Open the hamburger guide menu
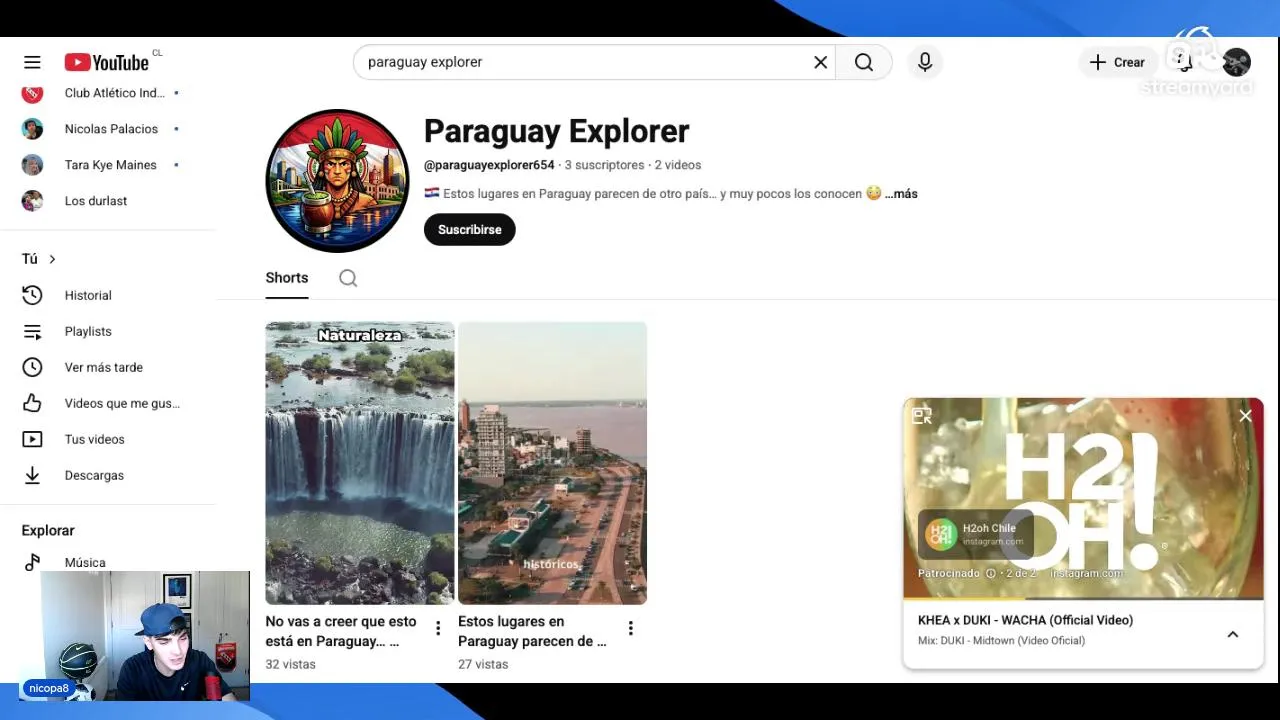1280x720 pixels. [32, 62]
